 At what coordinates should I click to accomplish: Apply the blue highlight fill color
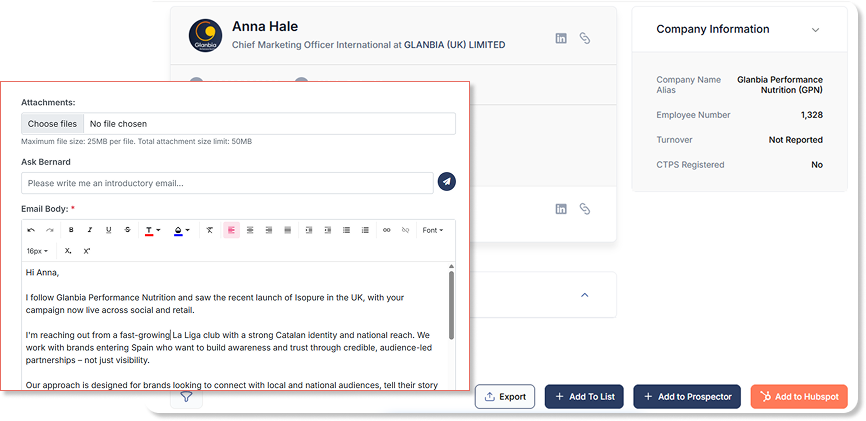pyautogui.click(x=178, y=230)
